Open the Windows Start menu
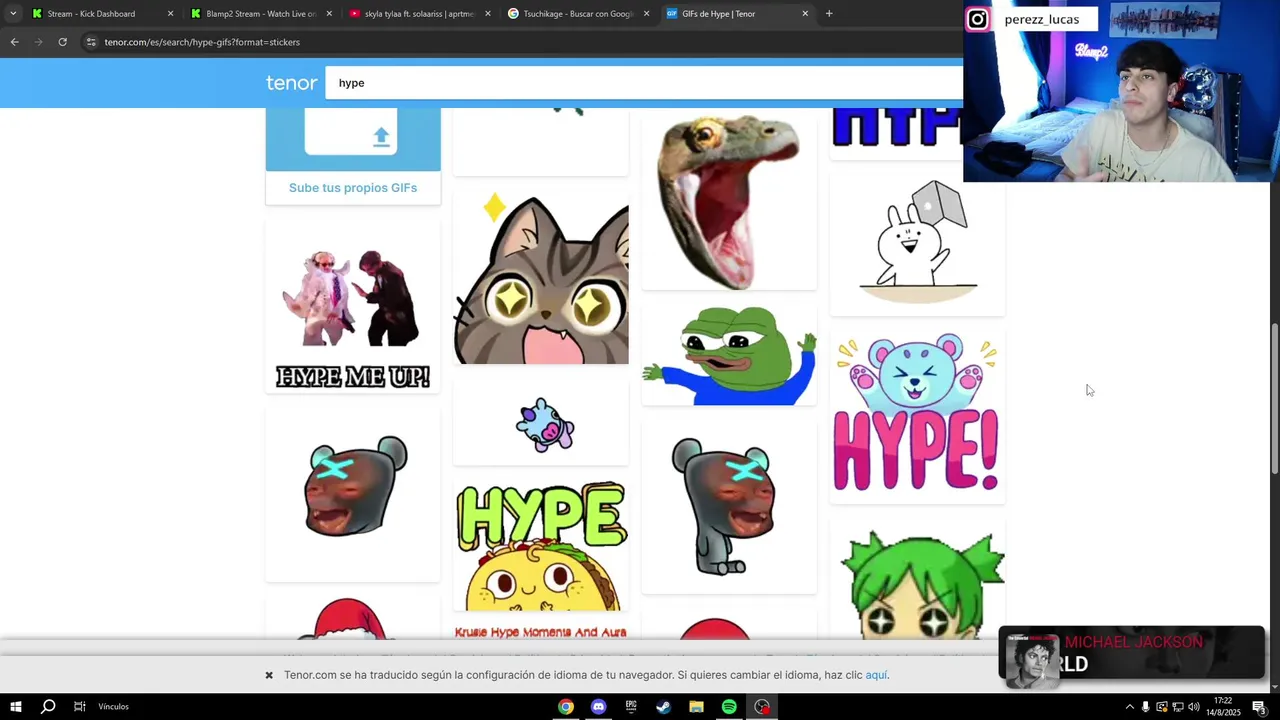The height and width of the screenshot is (720, 1280). (x=15, y=707)
